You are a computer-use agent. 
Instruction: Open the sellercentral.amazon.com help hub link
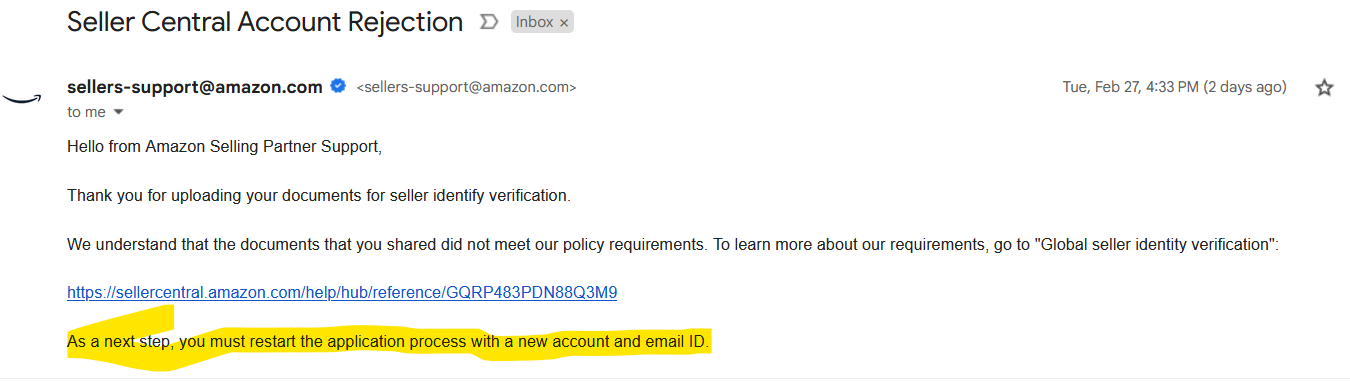[342, 293]
